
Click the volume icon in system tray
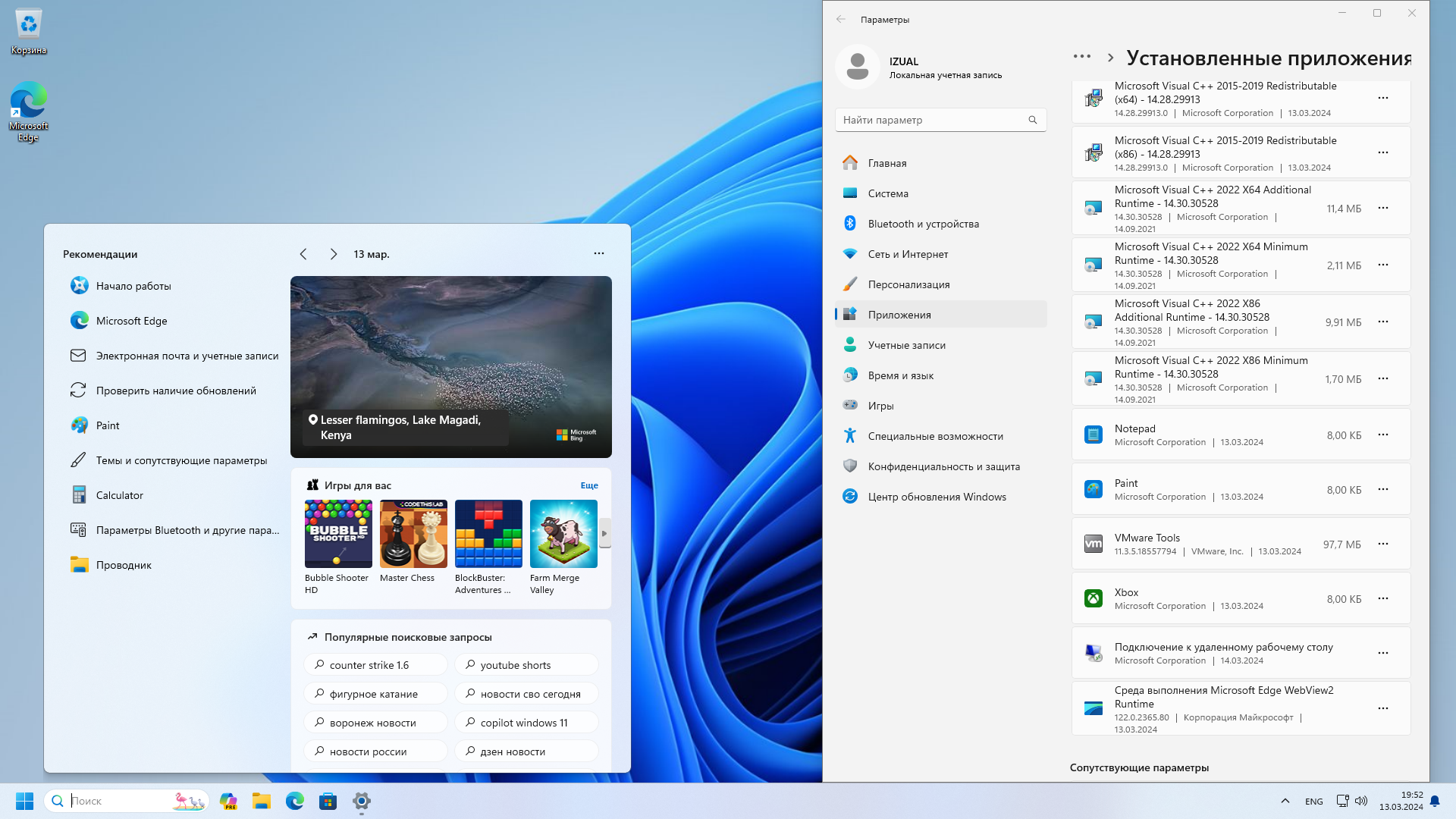pyautogui.click(x=1361, y=801)
